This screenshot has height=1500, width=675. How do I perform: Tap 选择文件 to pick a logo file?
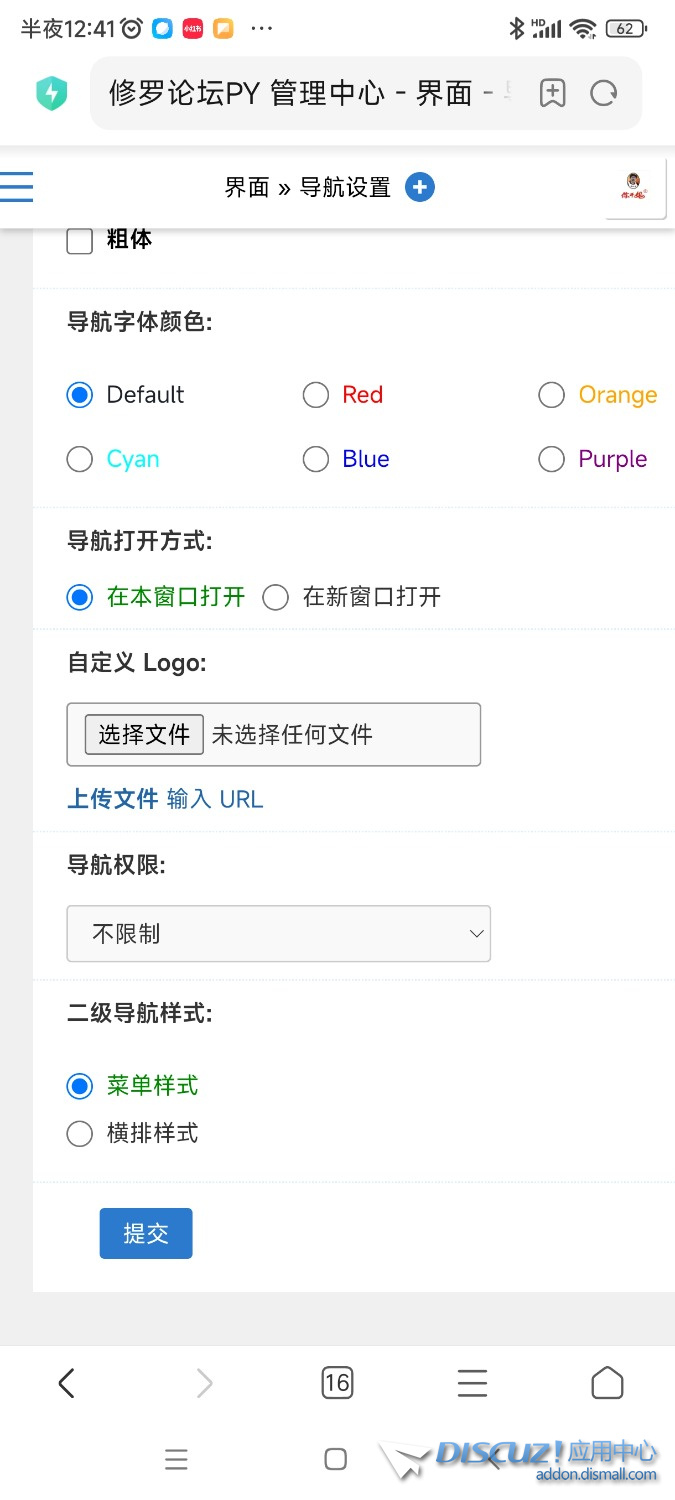pyautogui.click(x=143, y=734)
